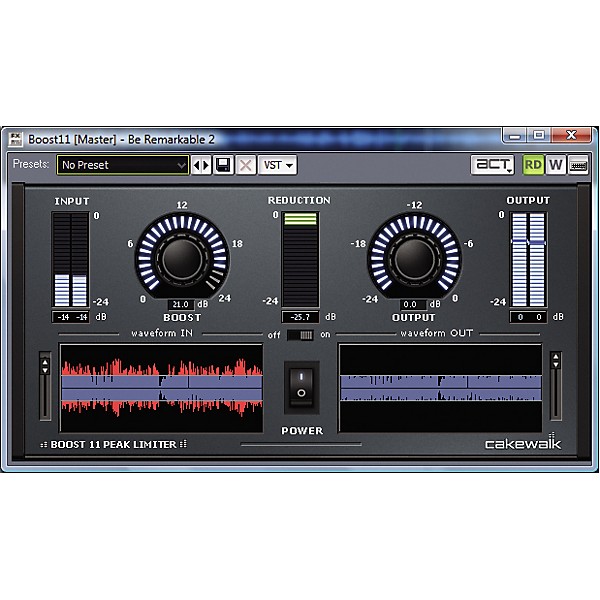600x600 pixels.
Task: Maximize the Boost11 window
Action: [539, 135]
